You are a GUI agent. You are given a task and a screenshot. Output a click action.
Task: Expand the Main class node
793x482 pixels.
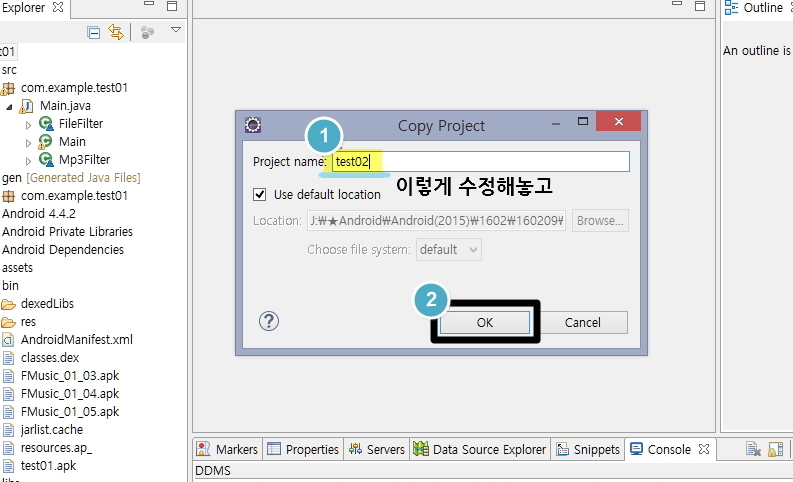tap(28, 143)
